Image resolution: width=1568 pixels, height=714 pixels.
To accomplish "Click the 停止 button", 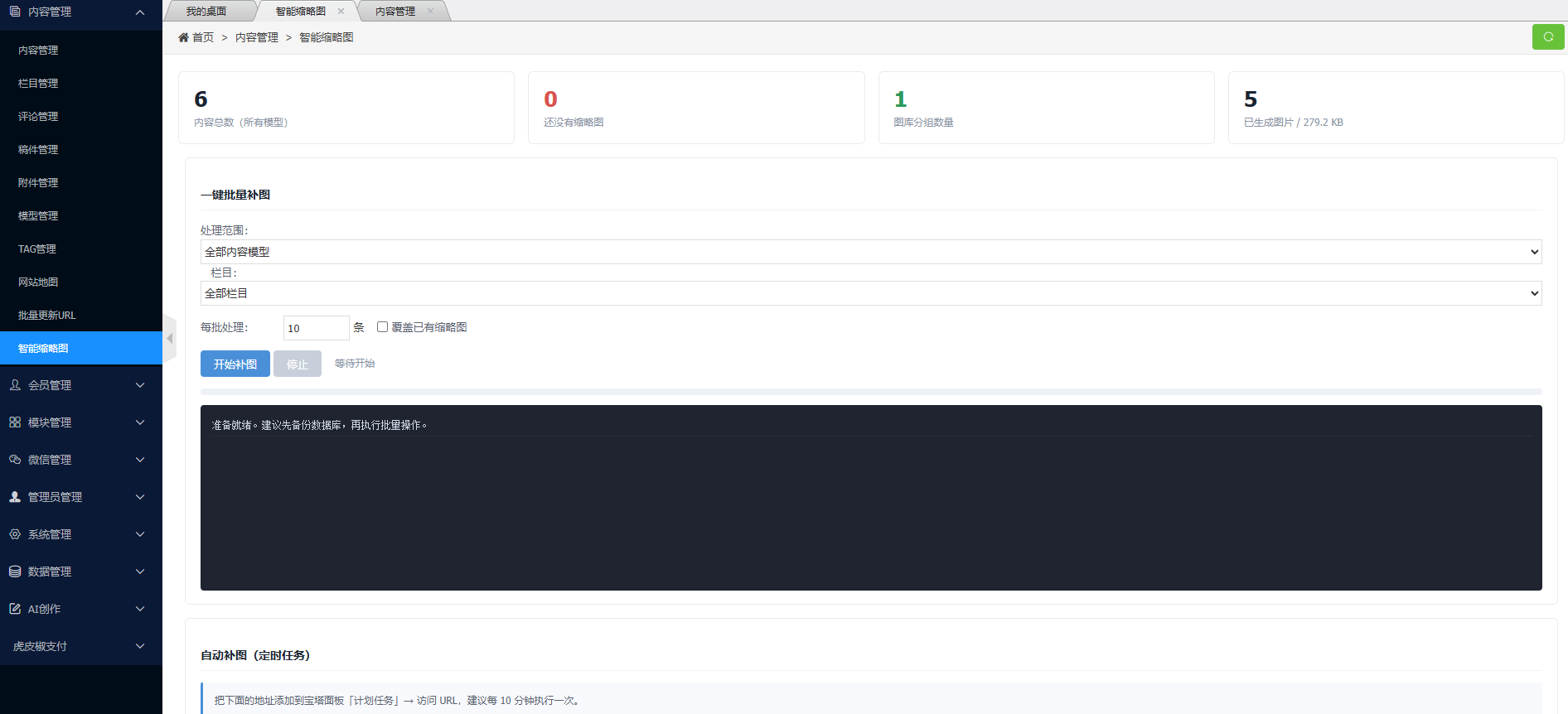I will point(298,364).
